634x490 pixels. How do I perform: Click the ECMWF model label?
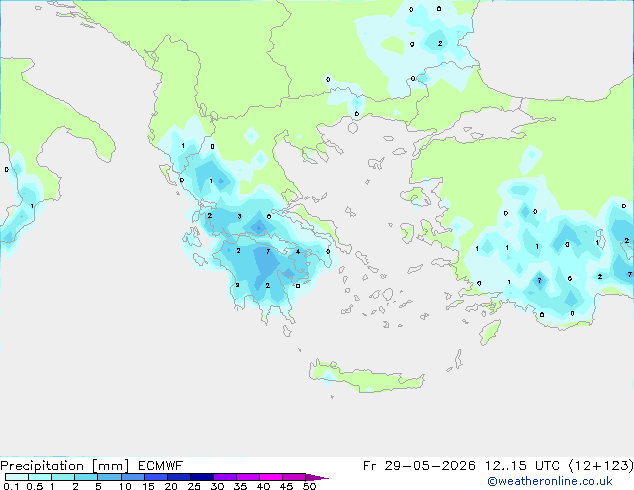pyautogui.click(x=161, y=466)
